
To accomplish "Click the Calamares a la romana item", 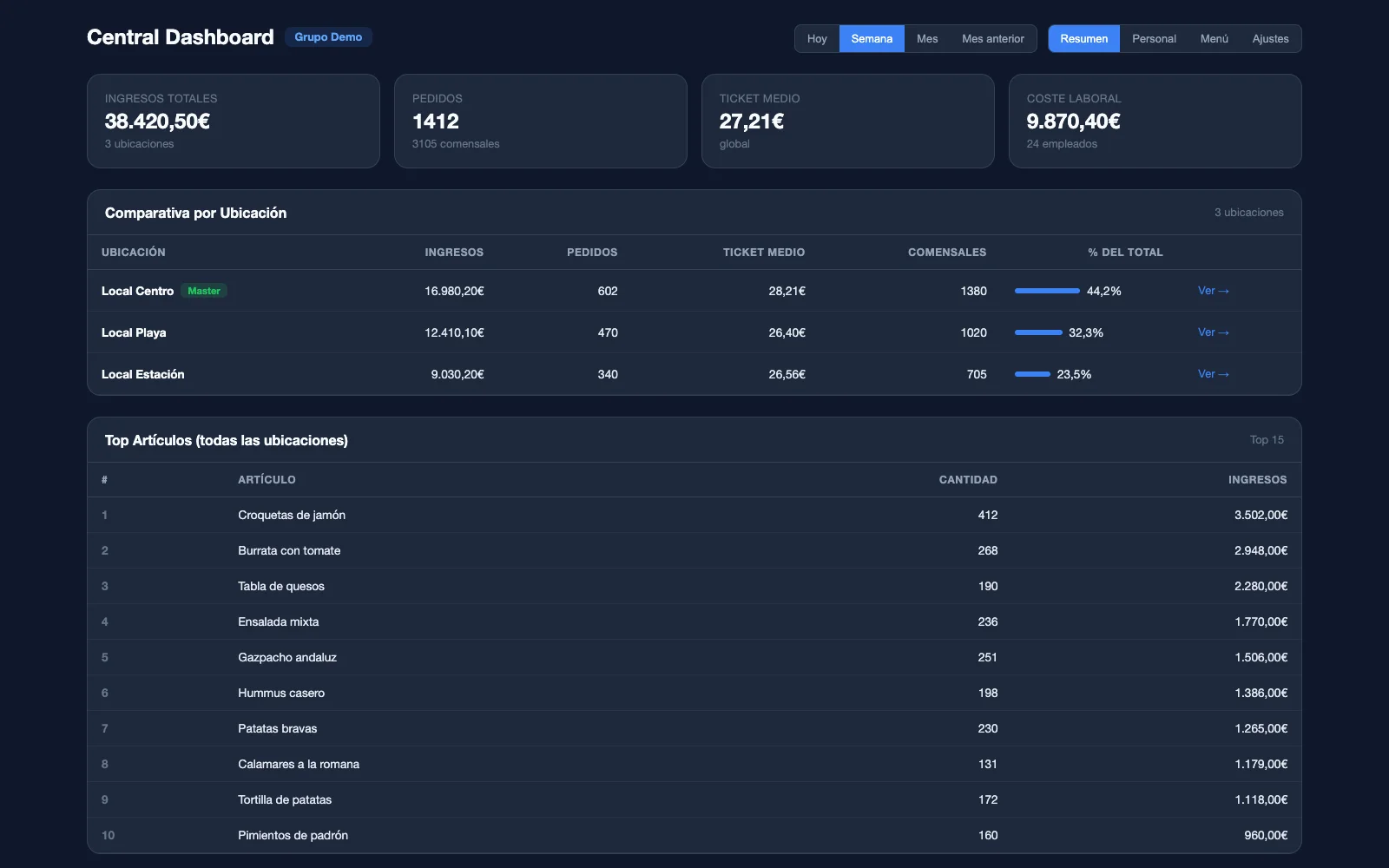I will pos(299,764).
